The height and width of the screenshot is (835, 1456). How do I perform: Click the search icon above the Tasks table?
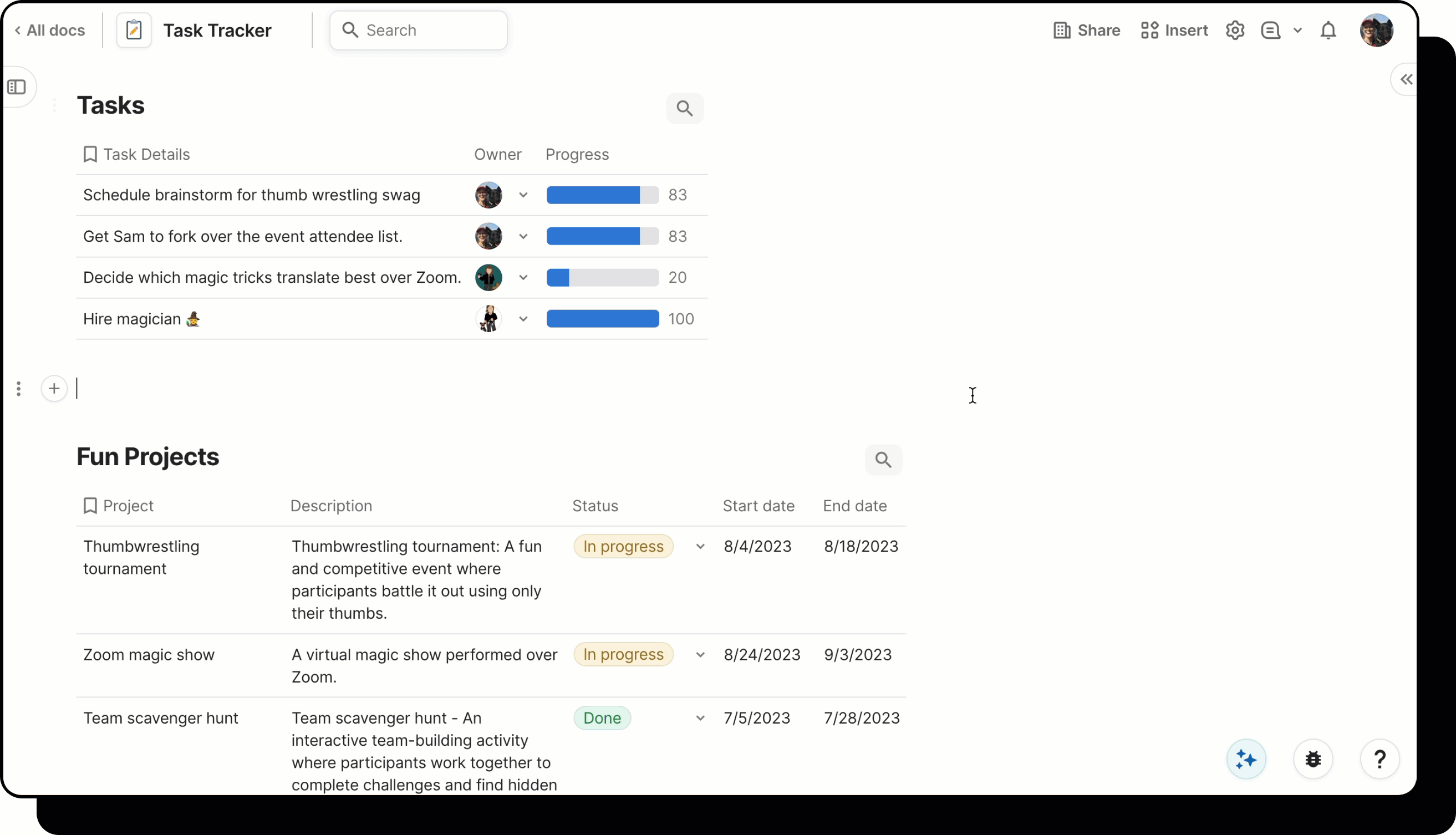(685, 108)
